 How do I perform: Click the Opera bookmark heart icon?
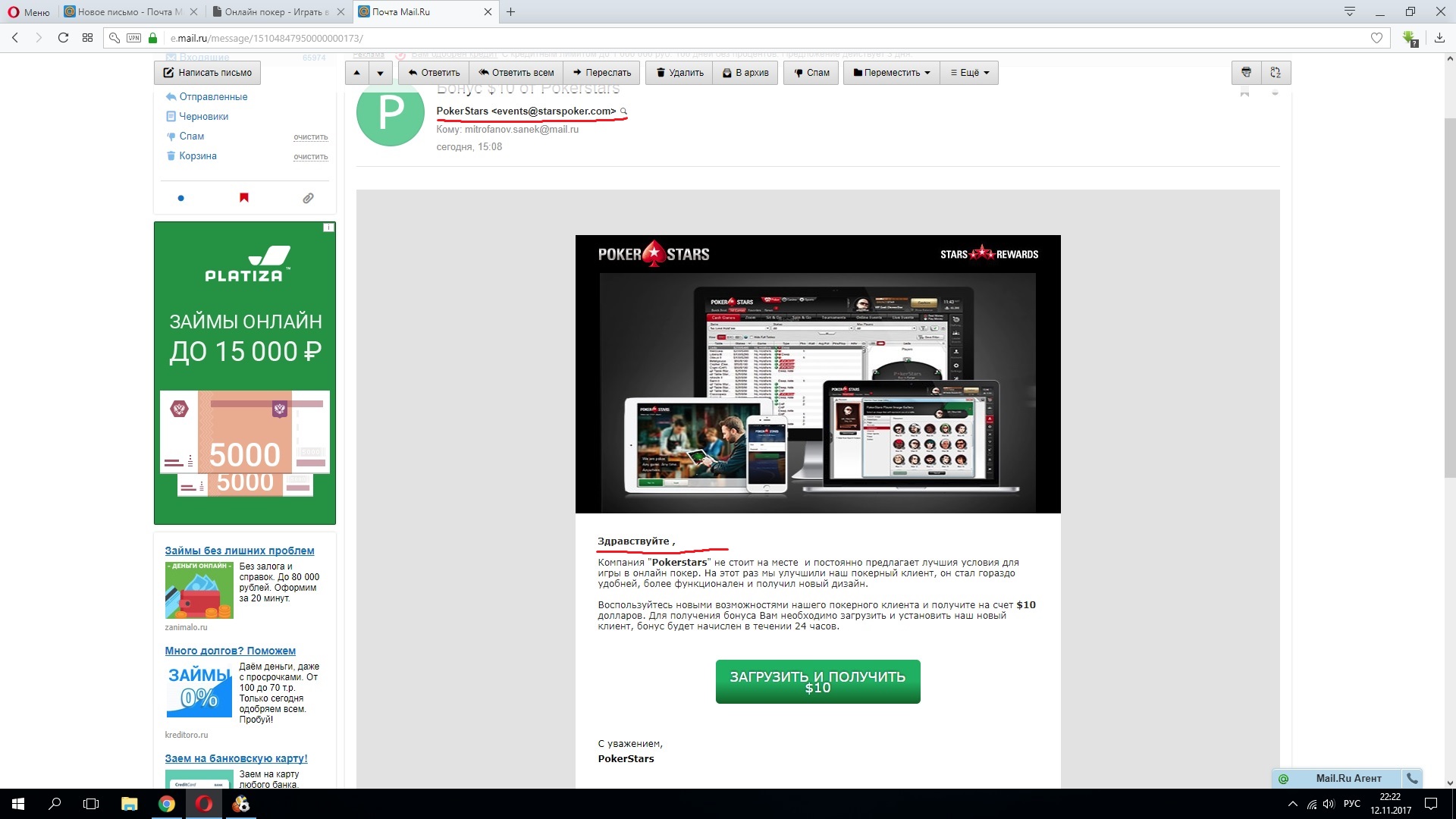[x=1376, y=38]
